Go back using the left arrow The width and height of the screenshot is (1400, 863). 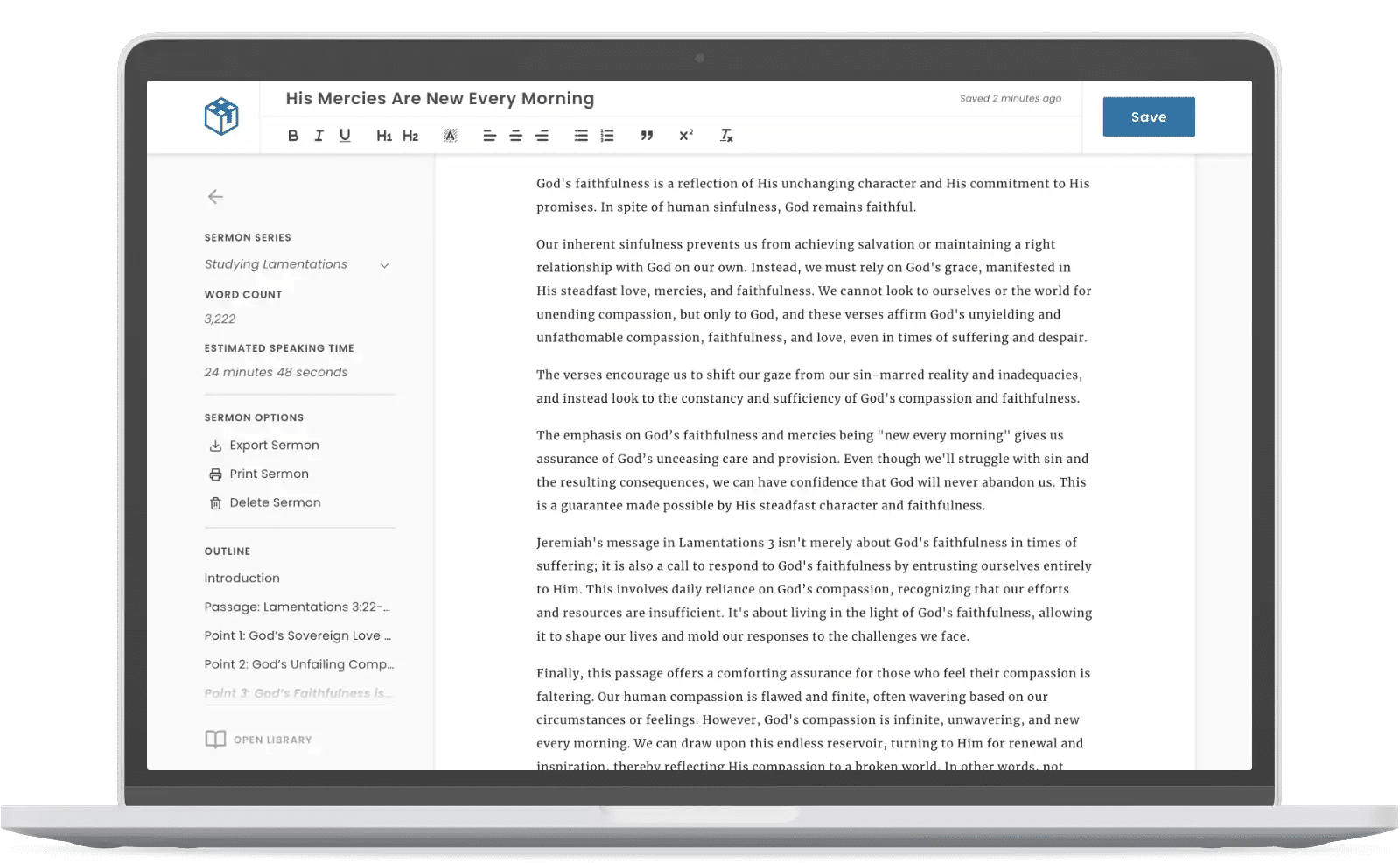click(215, 197)
